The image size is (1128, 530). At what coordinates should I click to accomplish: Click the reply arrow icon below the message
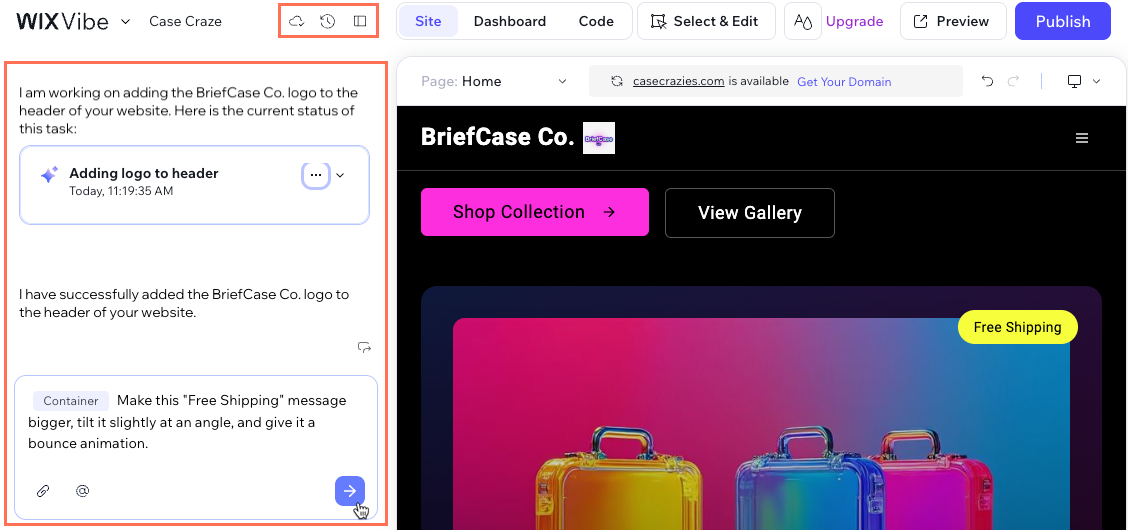[365, 347]
